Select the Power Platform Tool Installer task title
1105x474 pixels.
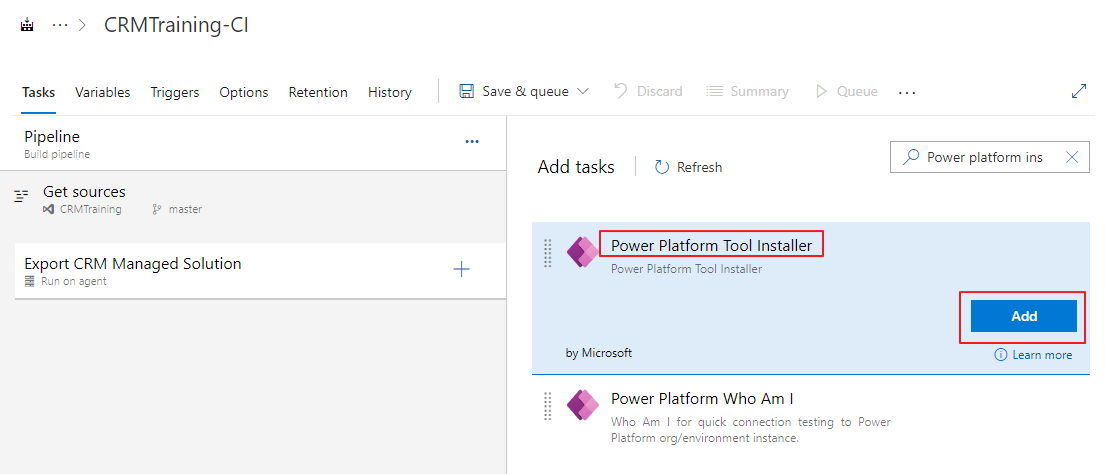[x=712, y=245]
